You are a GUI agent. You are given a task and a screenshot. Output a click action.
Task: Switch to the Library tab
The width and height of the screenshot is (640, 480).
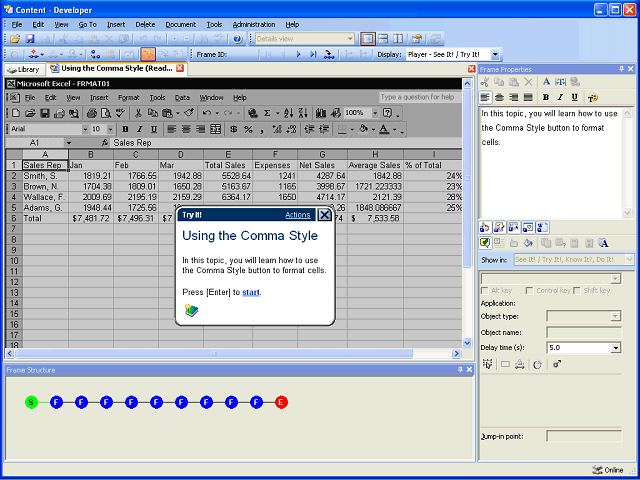click(x=24, y=69)
